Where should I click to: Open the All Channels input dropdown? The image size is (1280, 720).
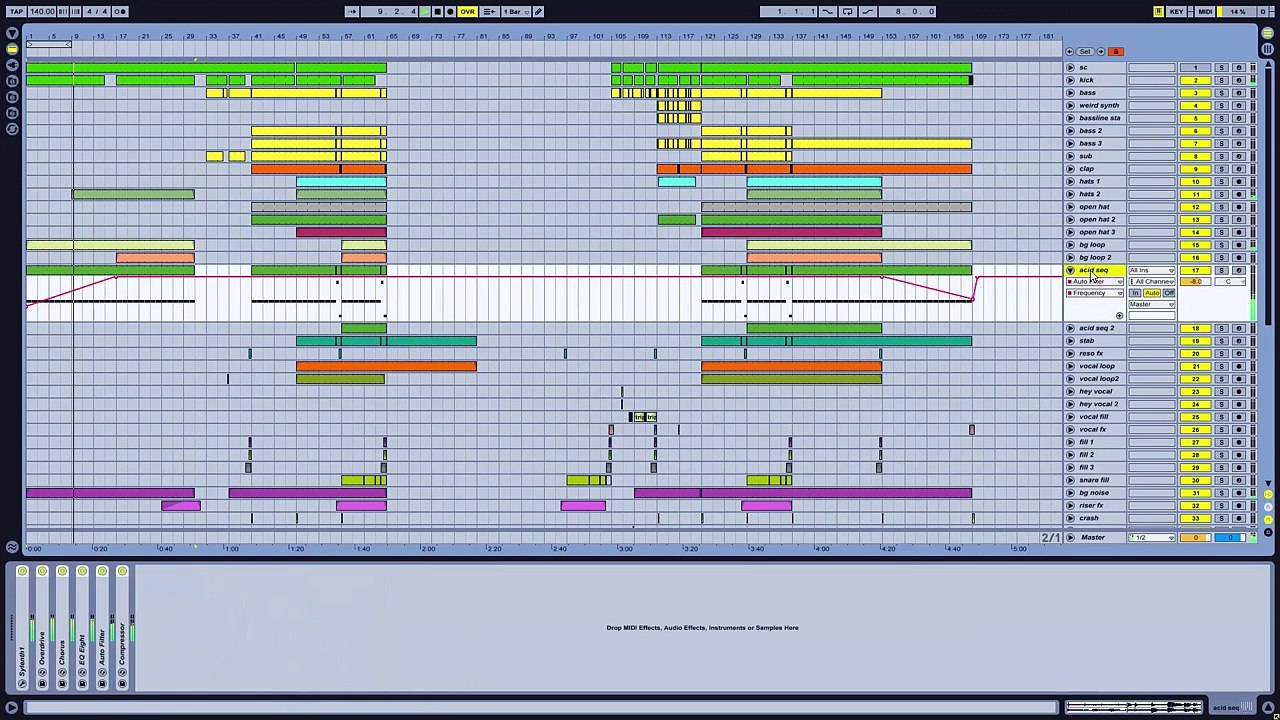(1152, 282)
